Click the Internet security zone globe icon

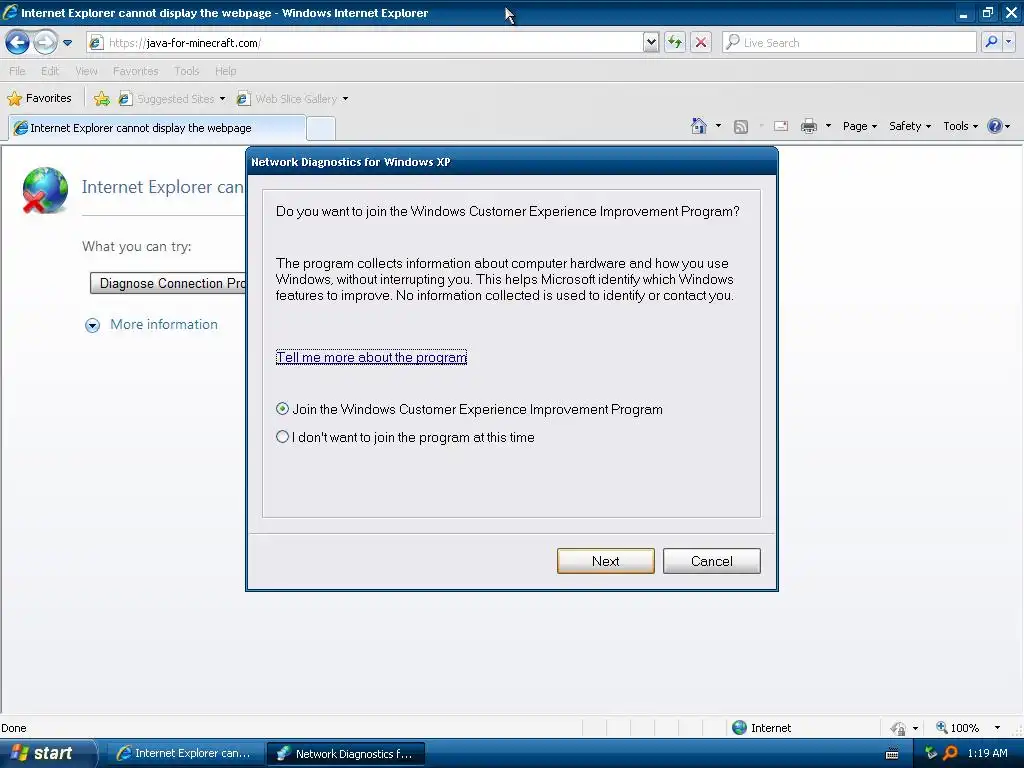point(739,728)
